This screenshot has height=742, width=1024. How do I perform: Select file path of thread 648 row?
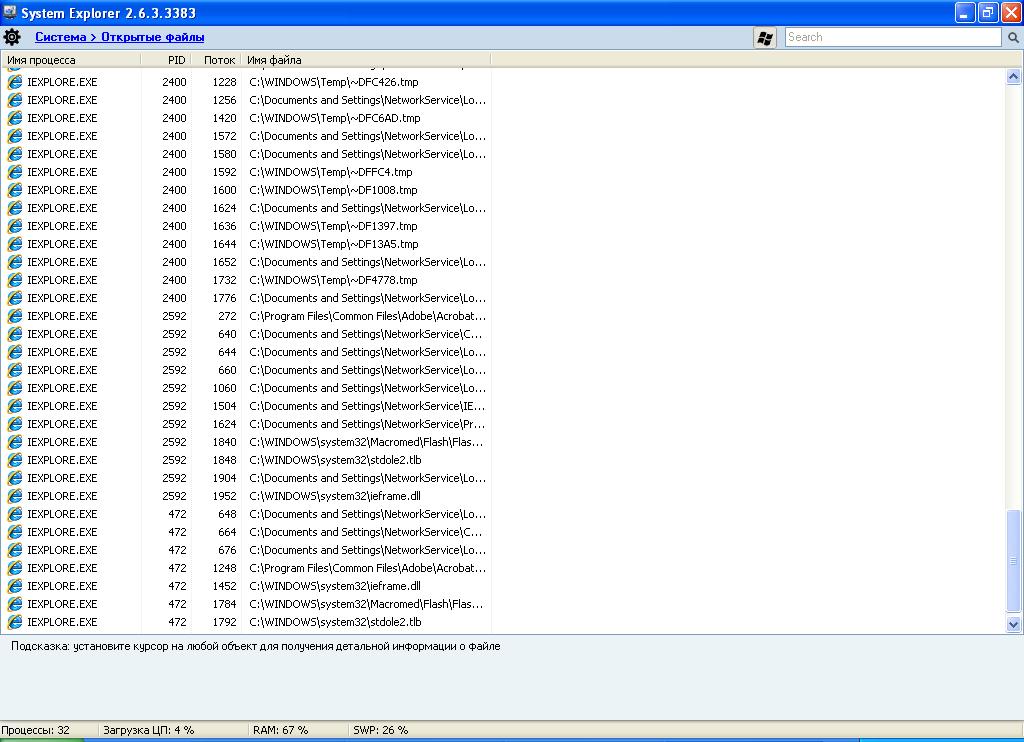tap(368, 514)
